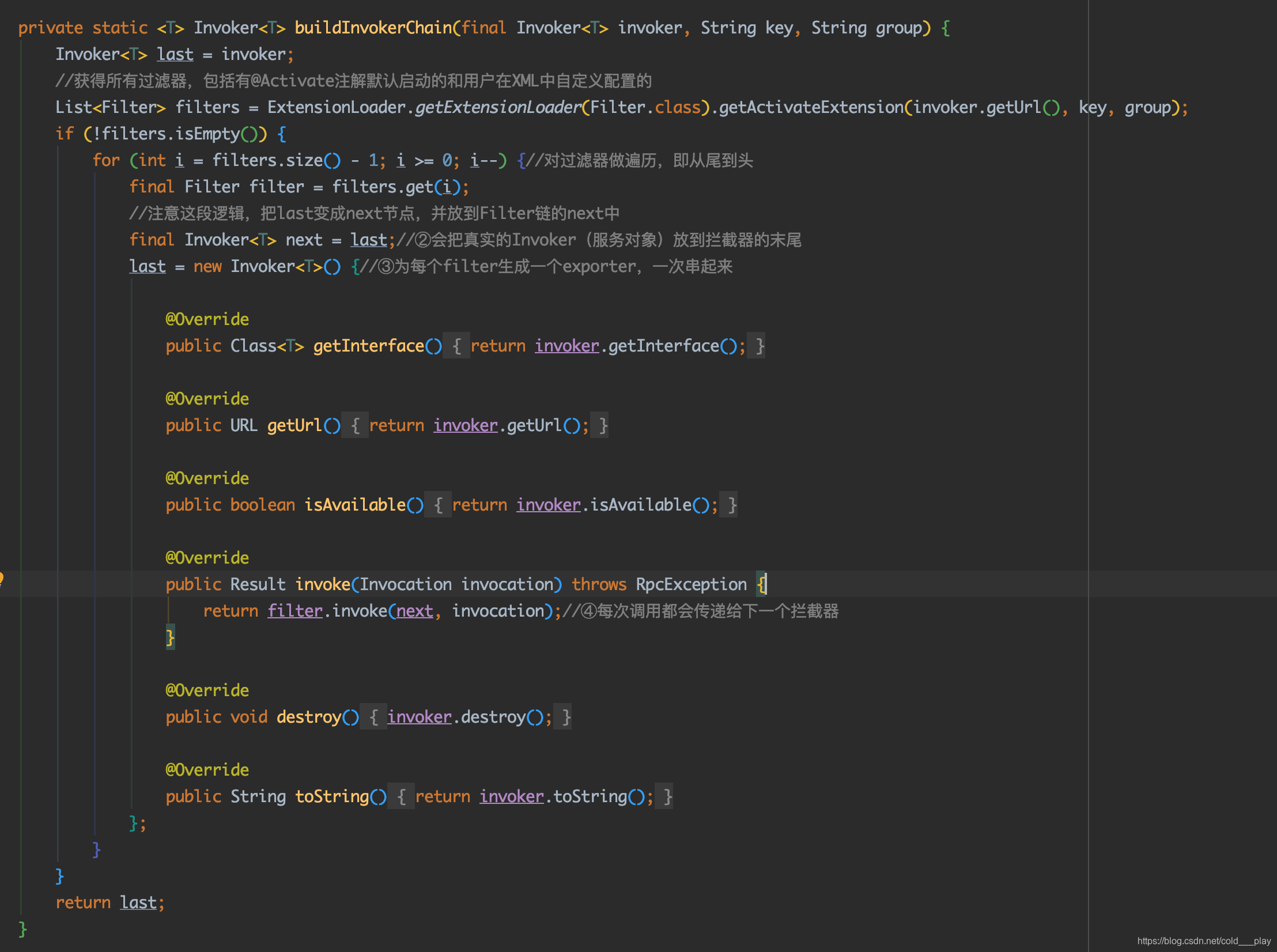Click the comment starting '//③为每个filter生成'

[546, 266]
